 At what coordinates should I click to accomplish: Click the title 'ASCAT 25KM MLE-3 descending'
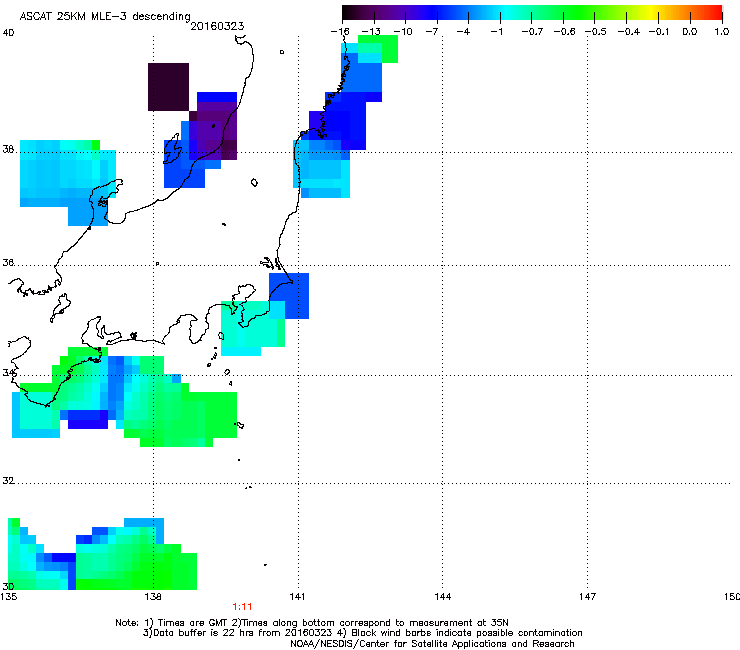105,16
